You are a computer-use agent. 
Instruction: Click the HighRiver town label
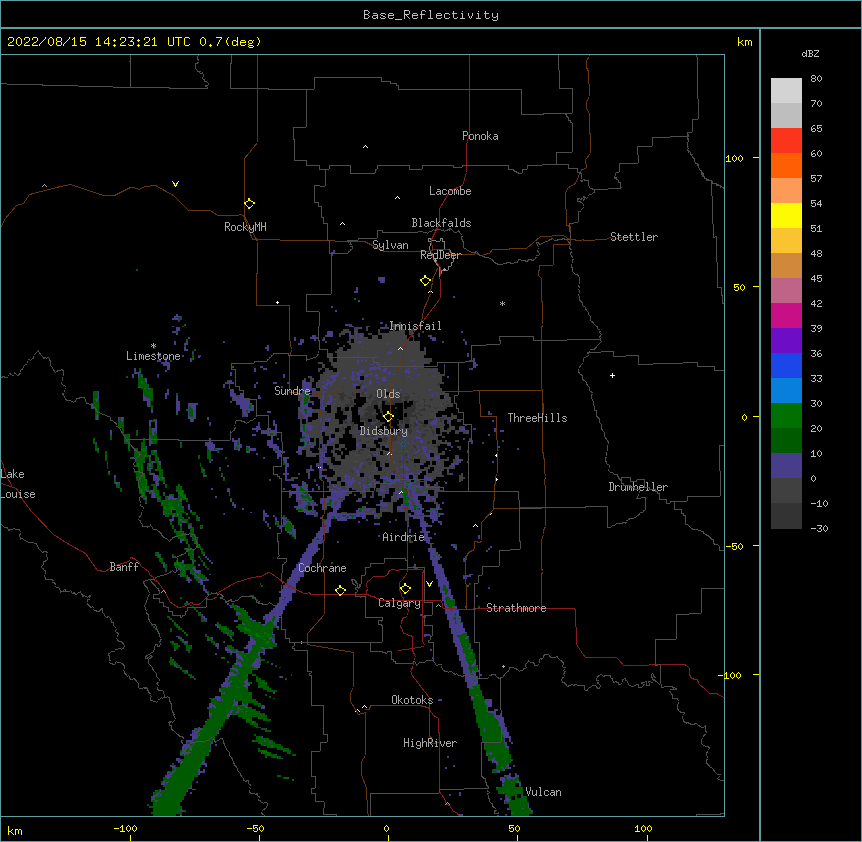pyautogui.click(x=430, y=743)
